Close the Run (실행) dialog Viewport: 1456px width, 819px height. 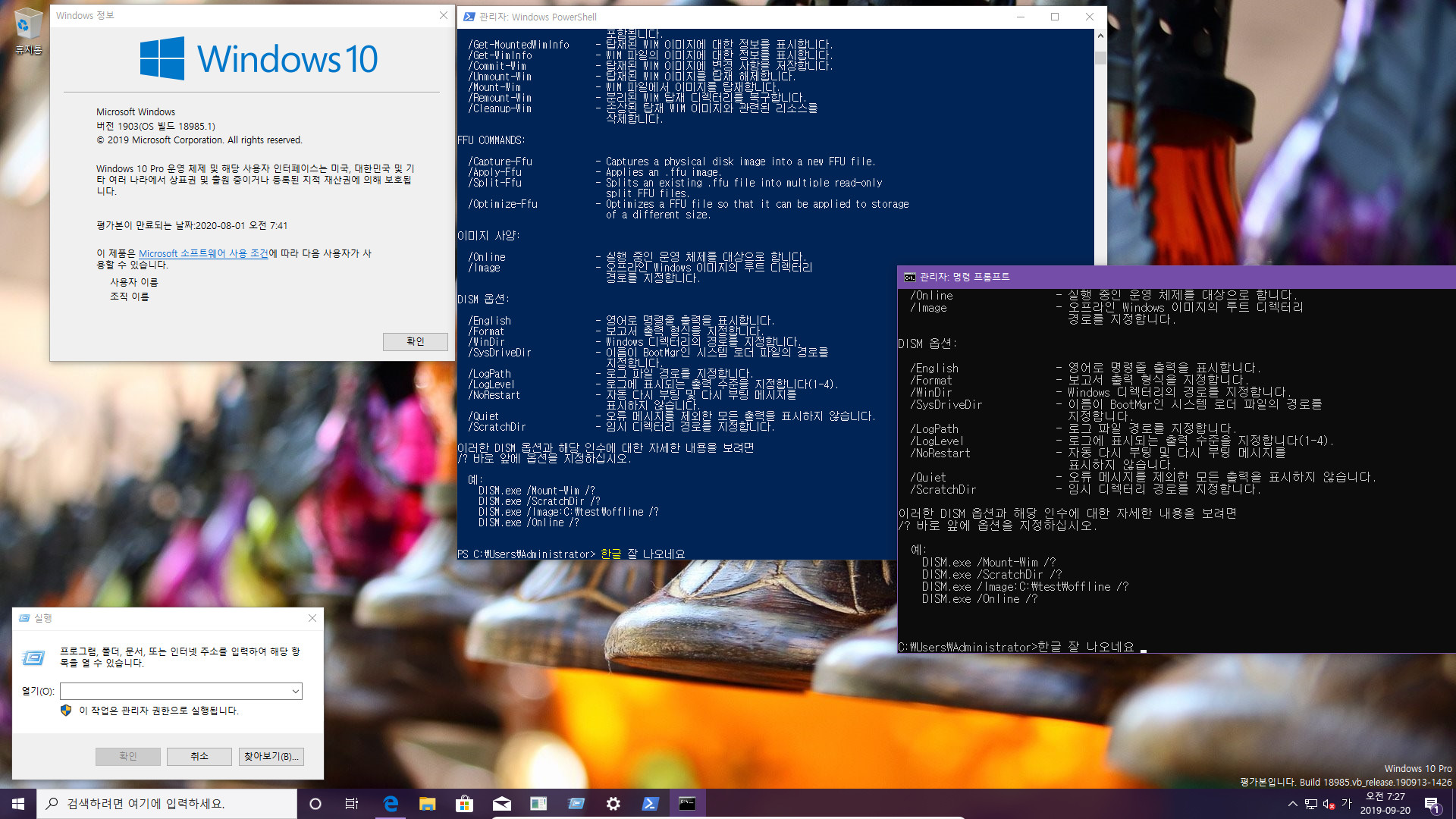click(312, 618)
